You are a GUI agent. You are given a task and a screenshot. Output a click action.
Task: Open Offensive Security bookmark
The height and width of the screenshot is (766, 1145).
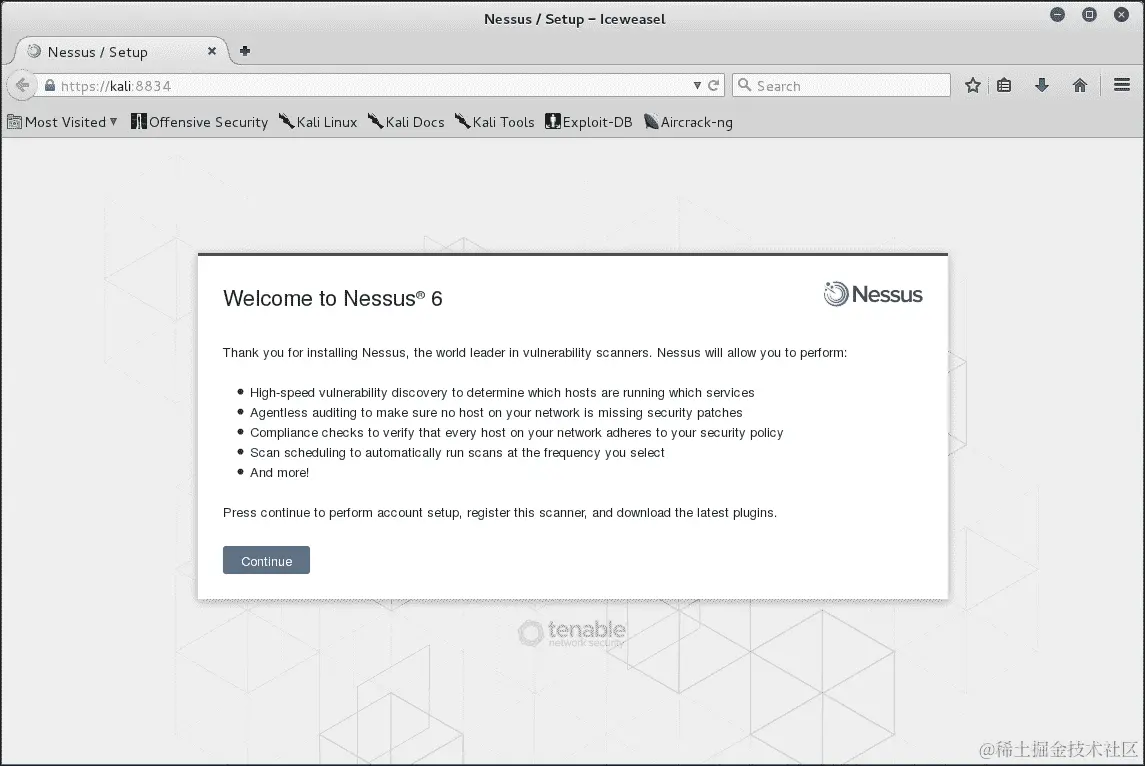(x=199, y=122)
